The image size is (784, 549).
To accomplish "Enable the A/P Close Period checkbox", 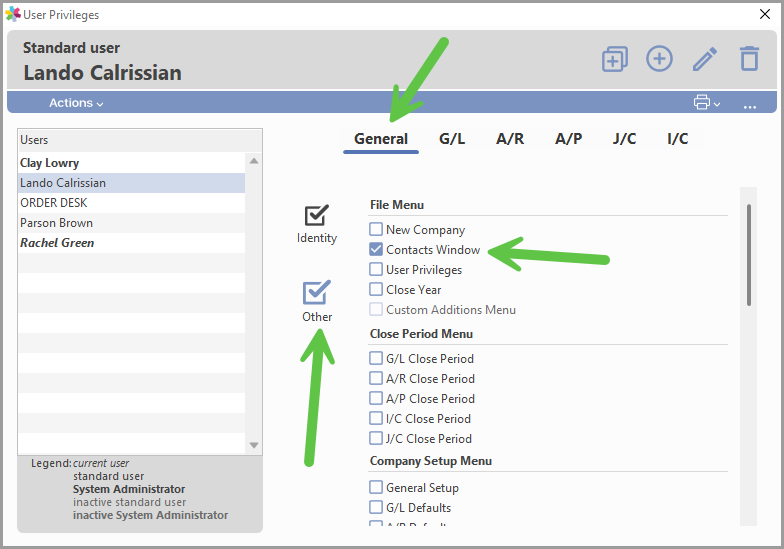I will (x=376, y=398).
